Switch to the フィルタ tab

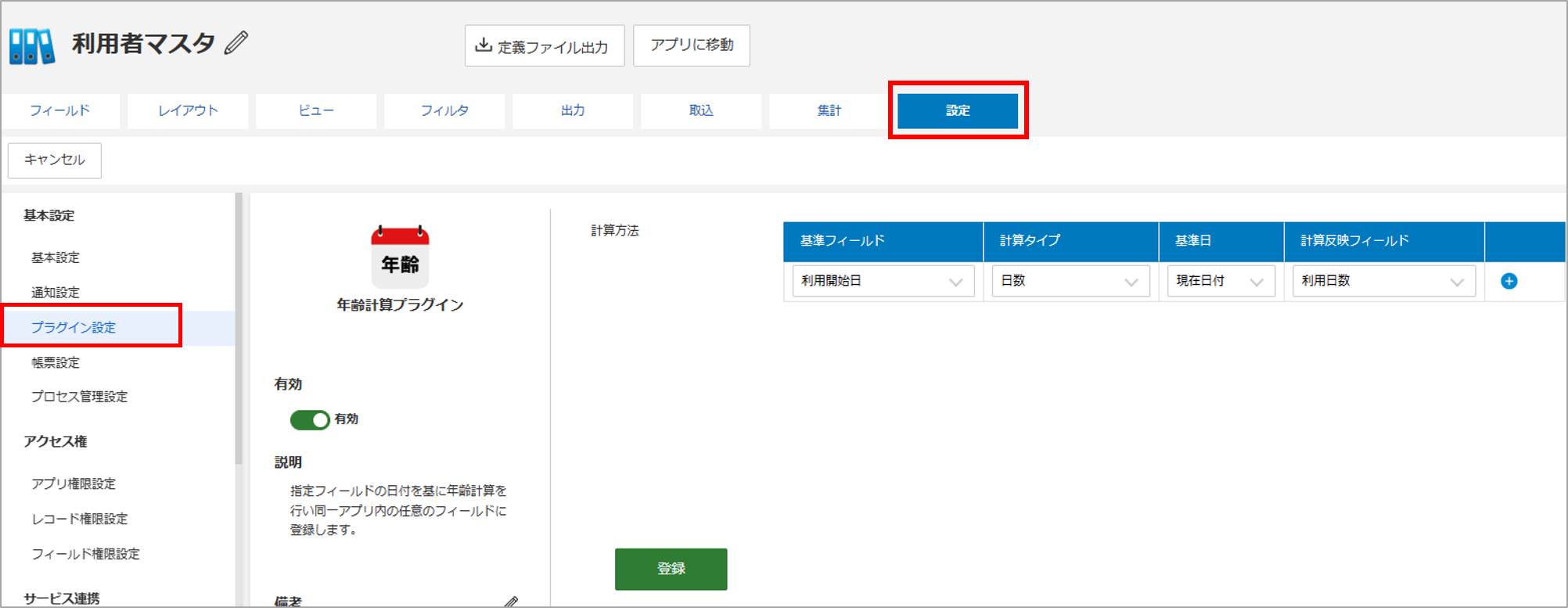click(x=444, y=110)
